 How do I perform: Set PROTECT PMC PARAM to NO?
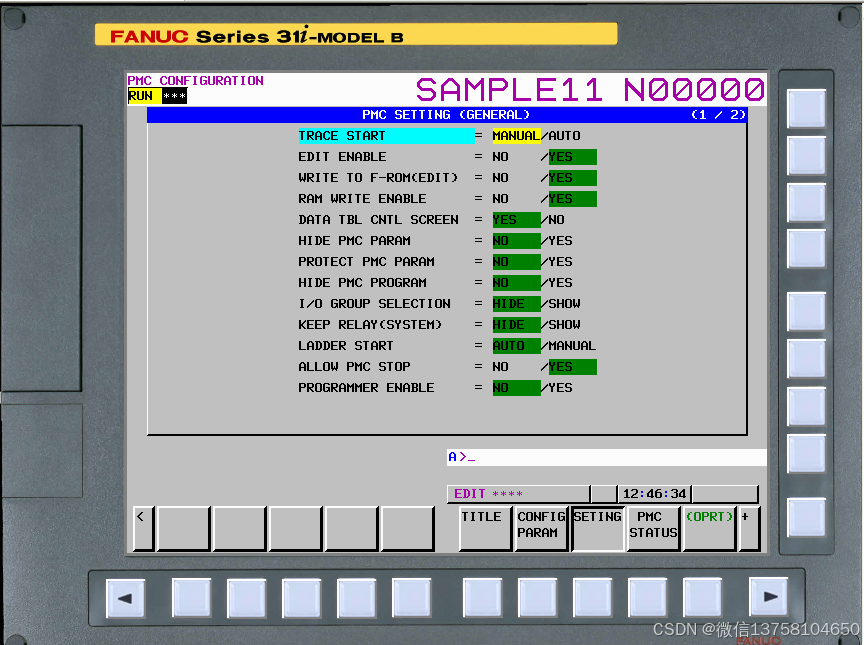516,262
